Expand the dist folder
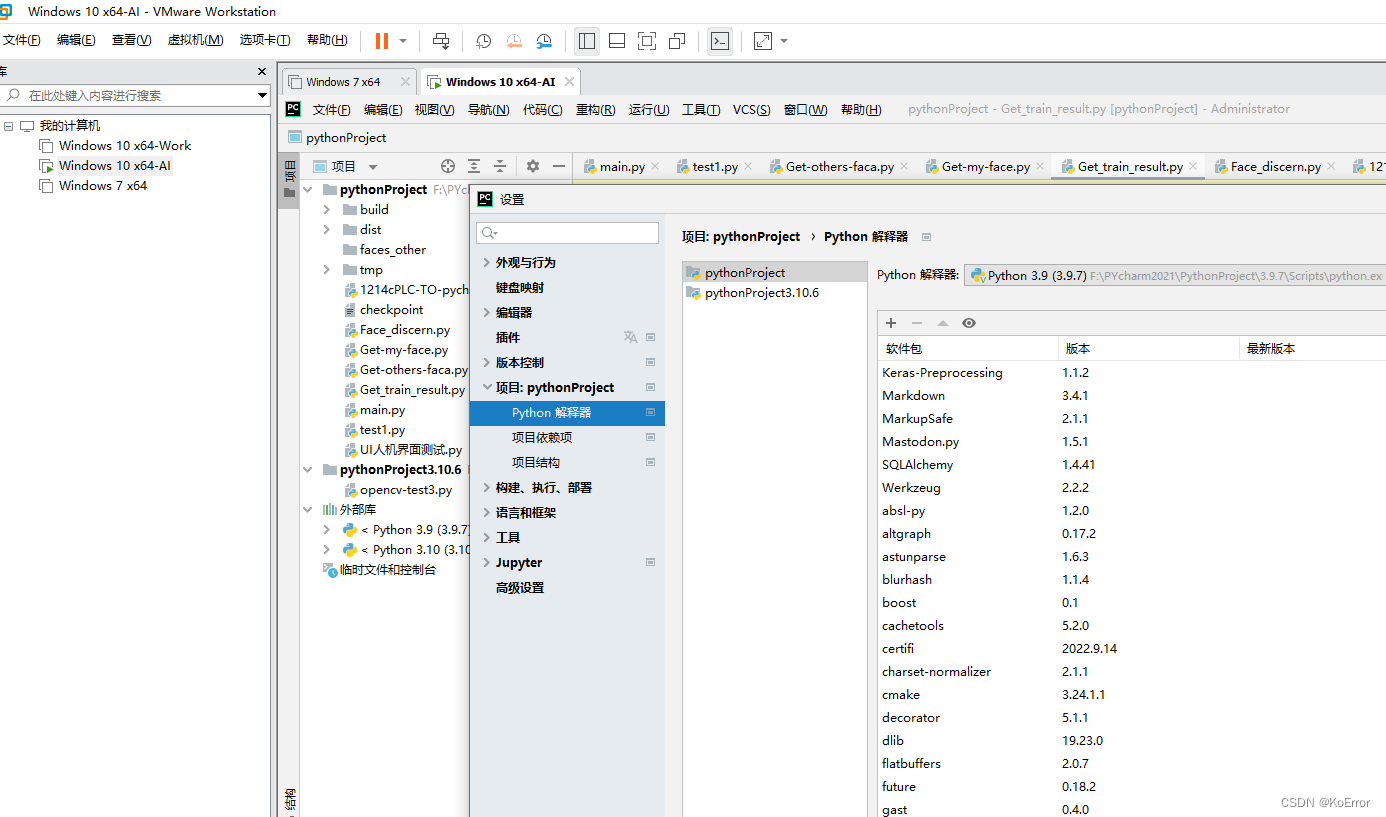Image resolution: width=1386 pixels, height=817 pixels. 327,230
